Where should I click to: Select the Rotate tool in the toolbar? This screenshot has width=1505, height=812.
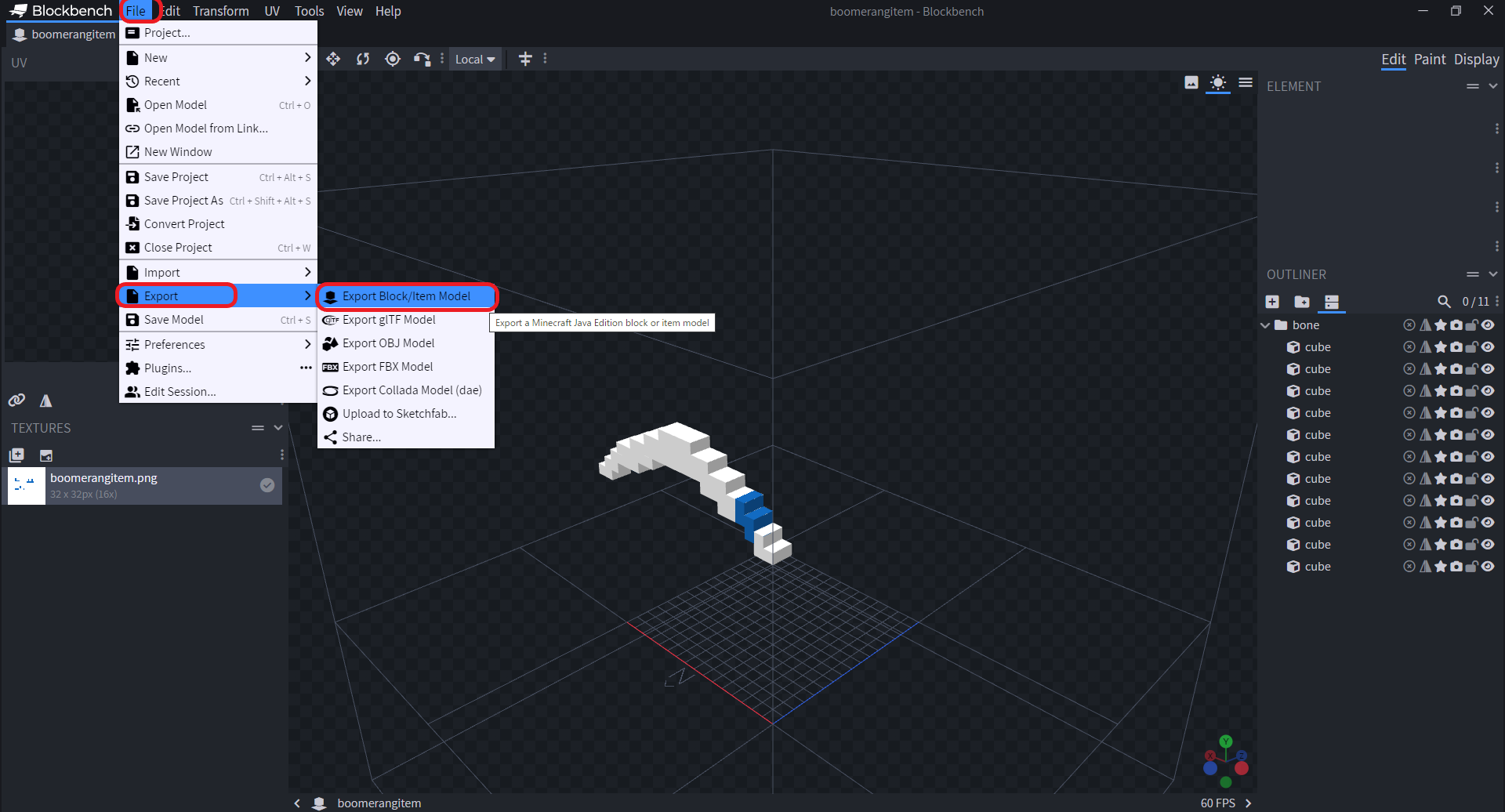(x=363, y=59)
